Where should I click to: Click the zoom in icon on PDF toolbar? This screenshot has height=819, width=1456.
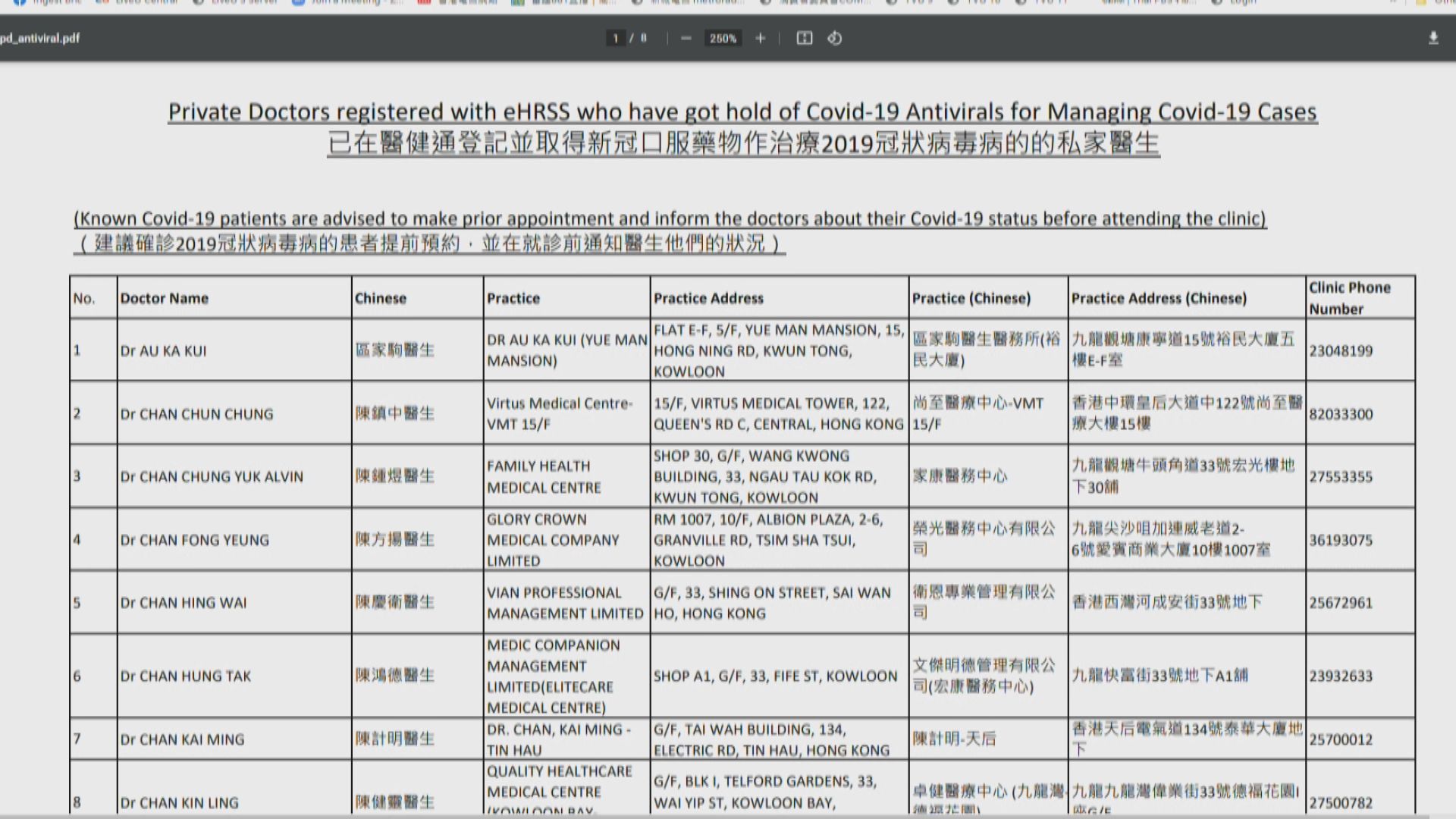[761, 38]
